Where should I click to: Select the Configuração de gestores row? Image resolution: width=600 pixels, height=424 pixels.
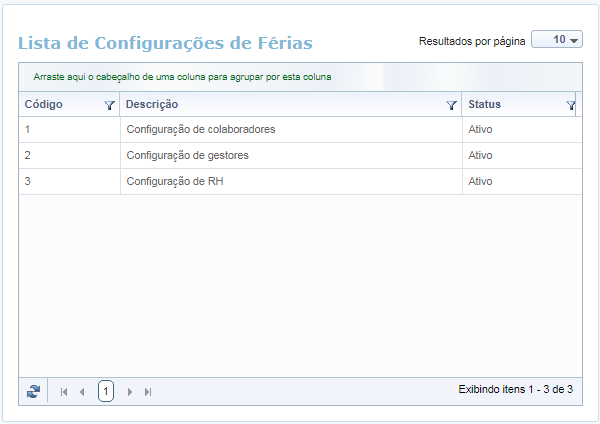[187, 156]
